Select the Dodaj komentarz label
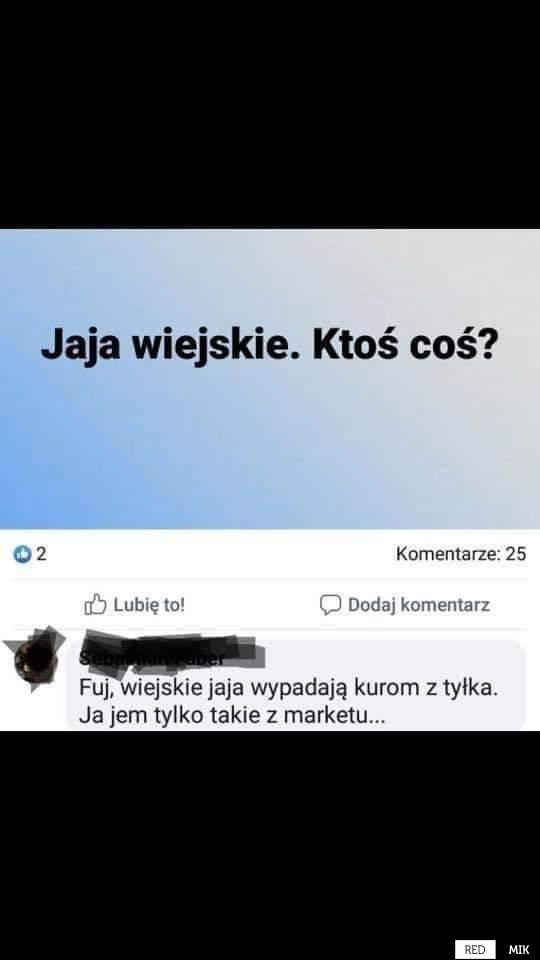Screen dimensions: 540x960 419,605
